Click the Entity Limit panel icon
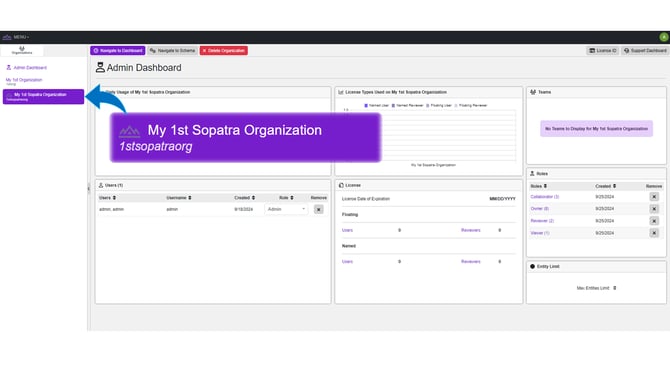 532,267
